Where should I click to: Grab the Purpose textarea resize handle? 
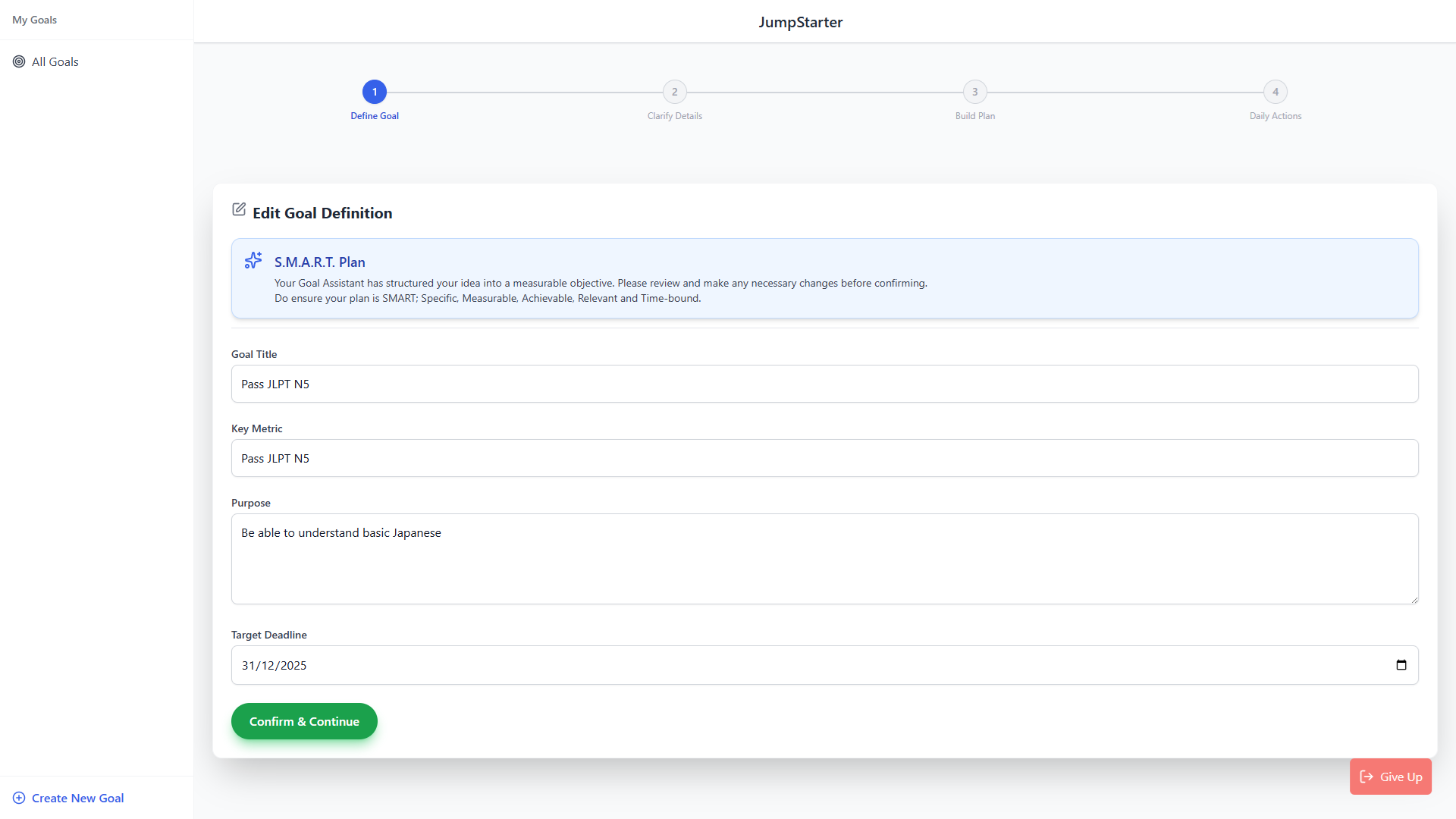point(1414,600)
